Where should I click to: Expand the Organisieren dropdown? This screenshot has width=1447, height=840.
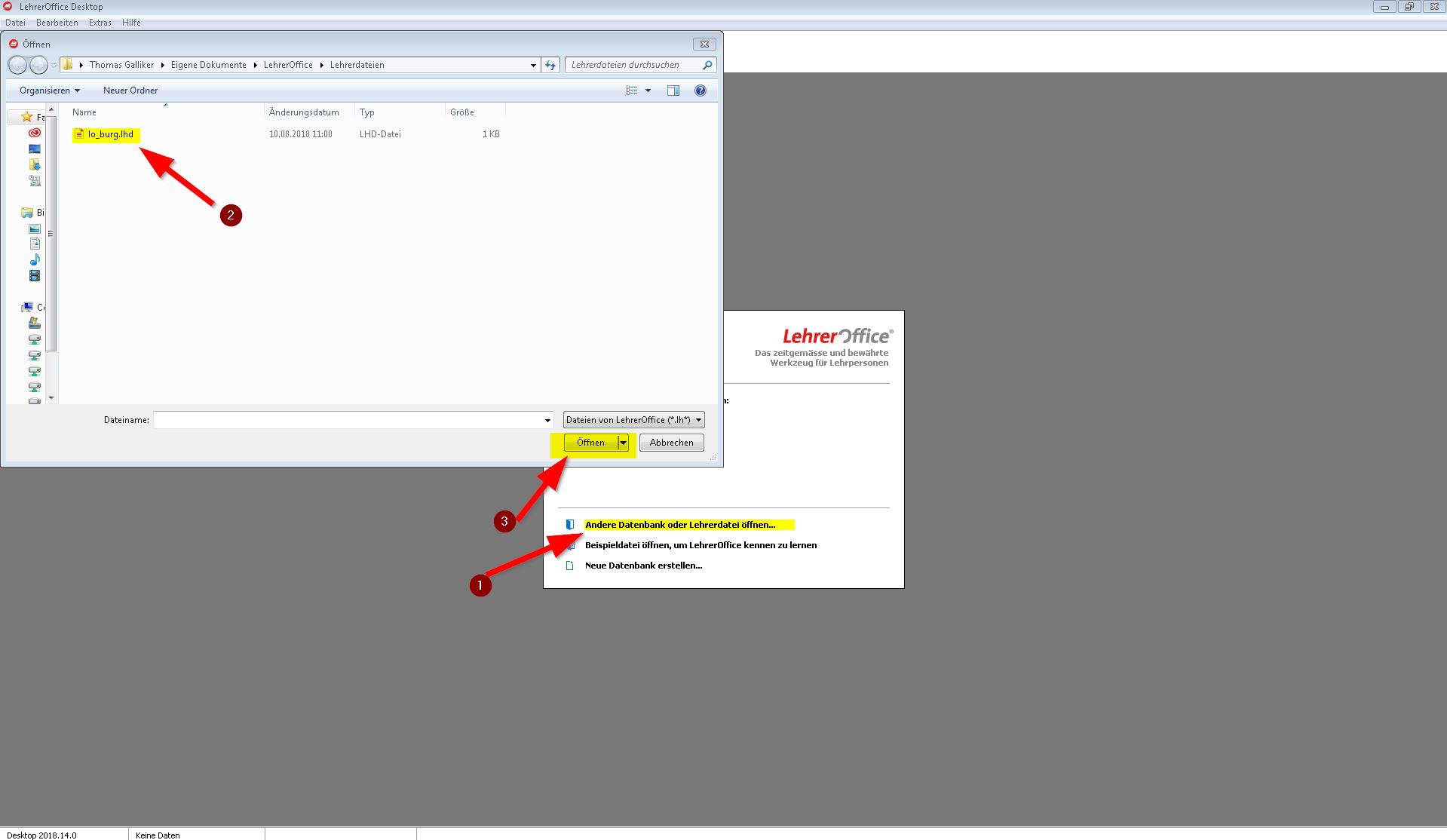50,90
